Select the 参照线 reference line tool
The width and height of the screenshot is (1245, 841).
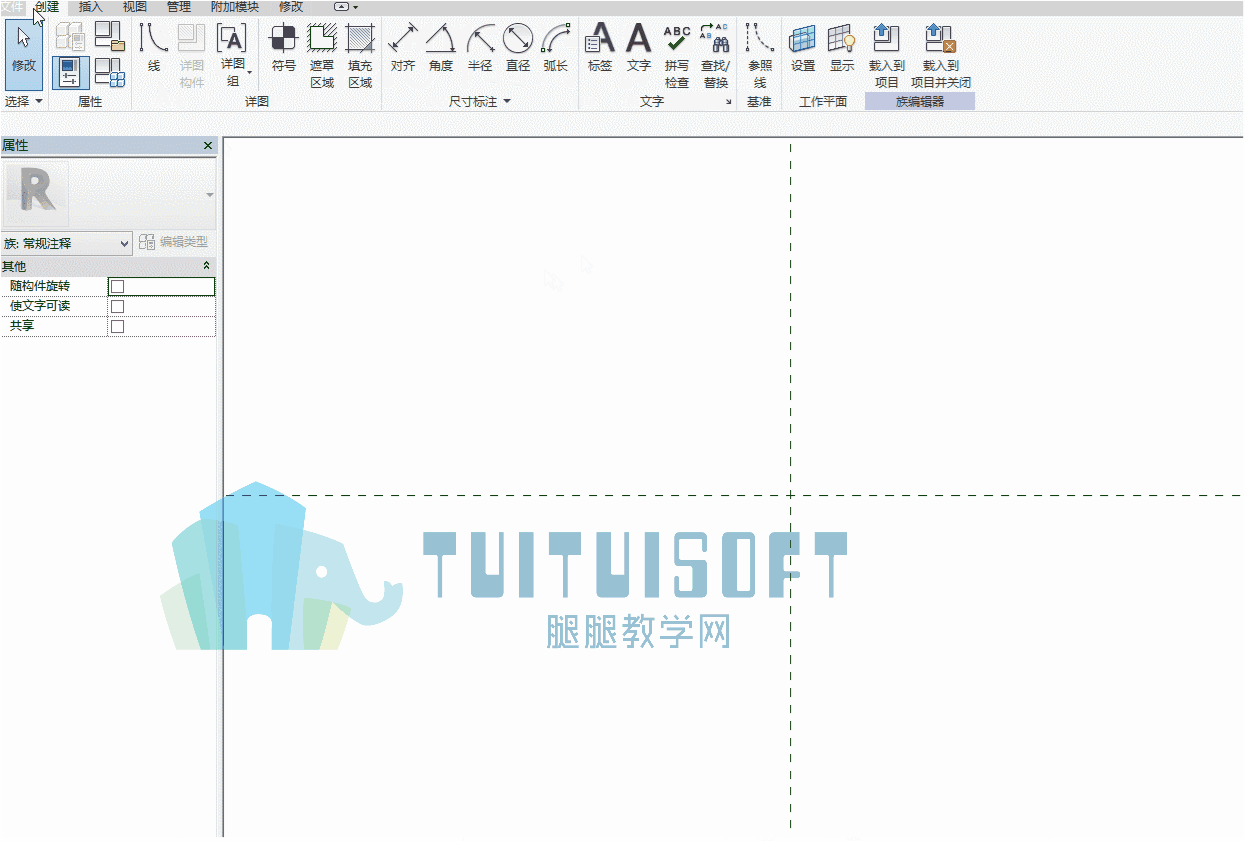[x=760, y=56]
